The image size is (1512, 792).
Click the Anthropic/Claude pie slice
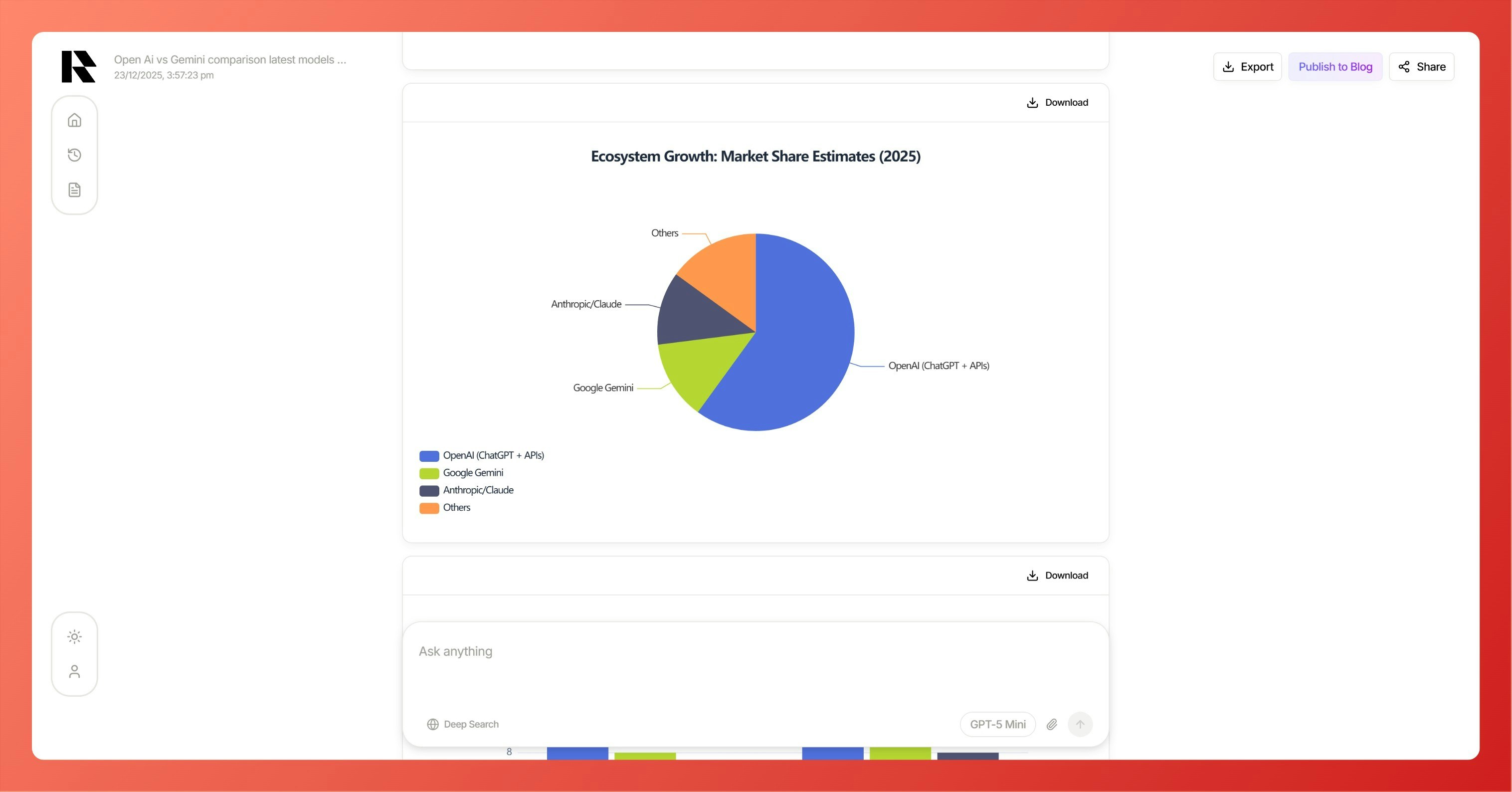point(693,314)
